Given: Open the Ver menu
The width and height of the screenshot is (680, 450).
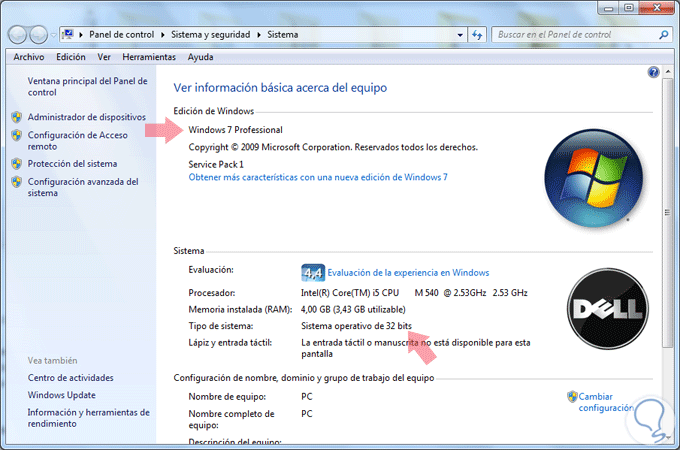Looking at the screenshot, I should [x=104, y=57].
